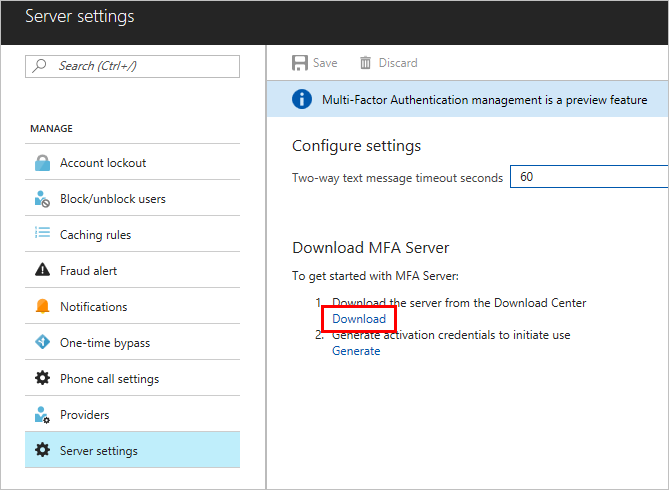Click the One-time bypass diamond icon

click(x=42, y=343)
